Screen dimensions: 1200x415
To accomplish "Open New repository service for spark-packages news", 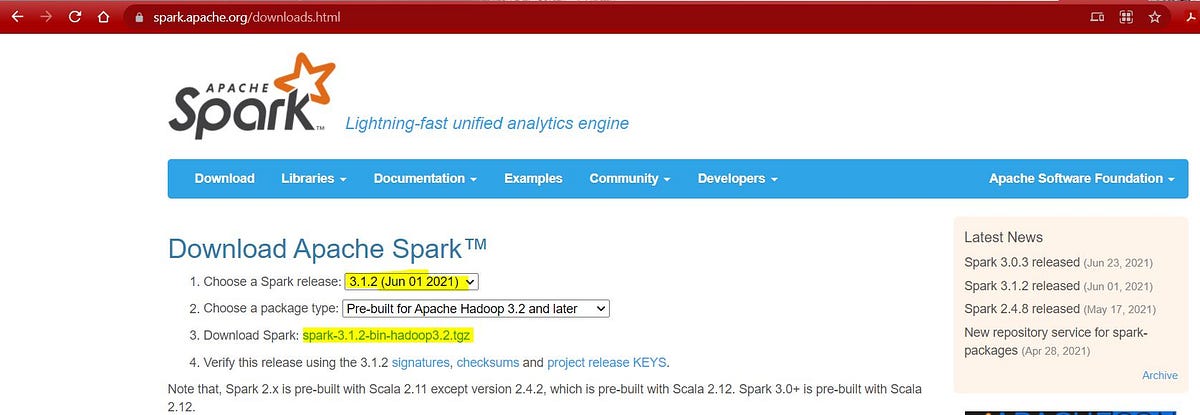I will (x=1056, y=341).
